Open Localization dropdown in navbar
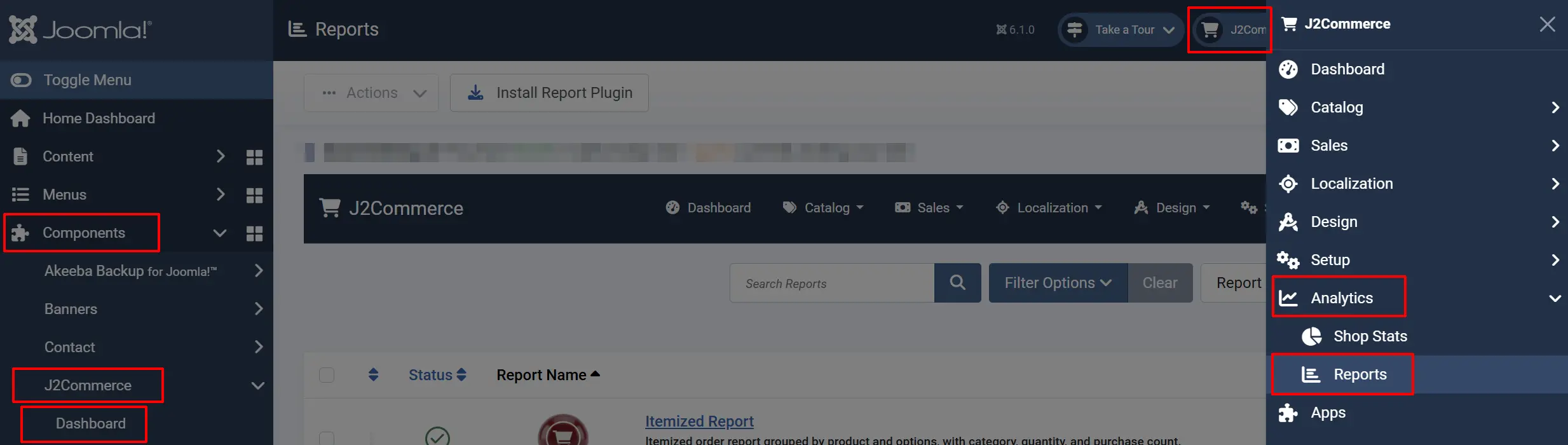The height and width of the screenshot is (445, 1568). point(1049,208)
